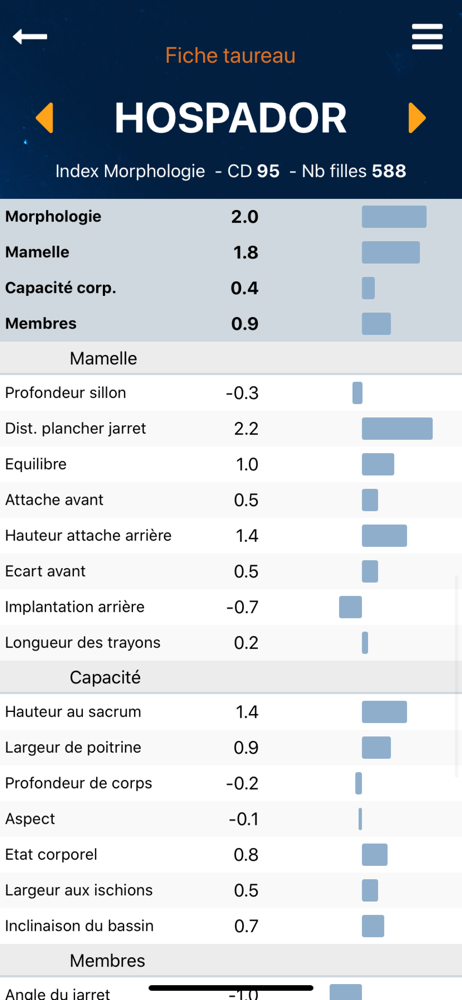The height and width of the screenshot is (1000, 462).
Task: Tap the Implantation arrière negative bar
Action: [x=350, y=607]
